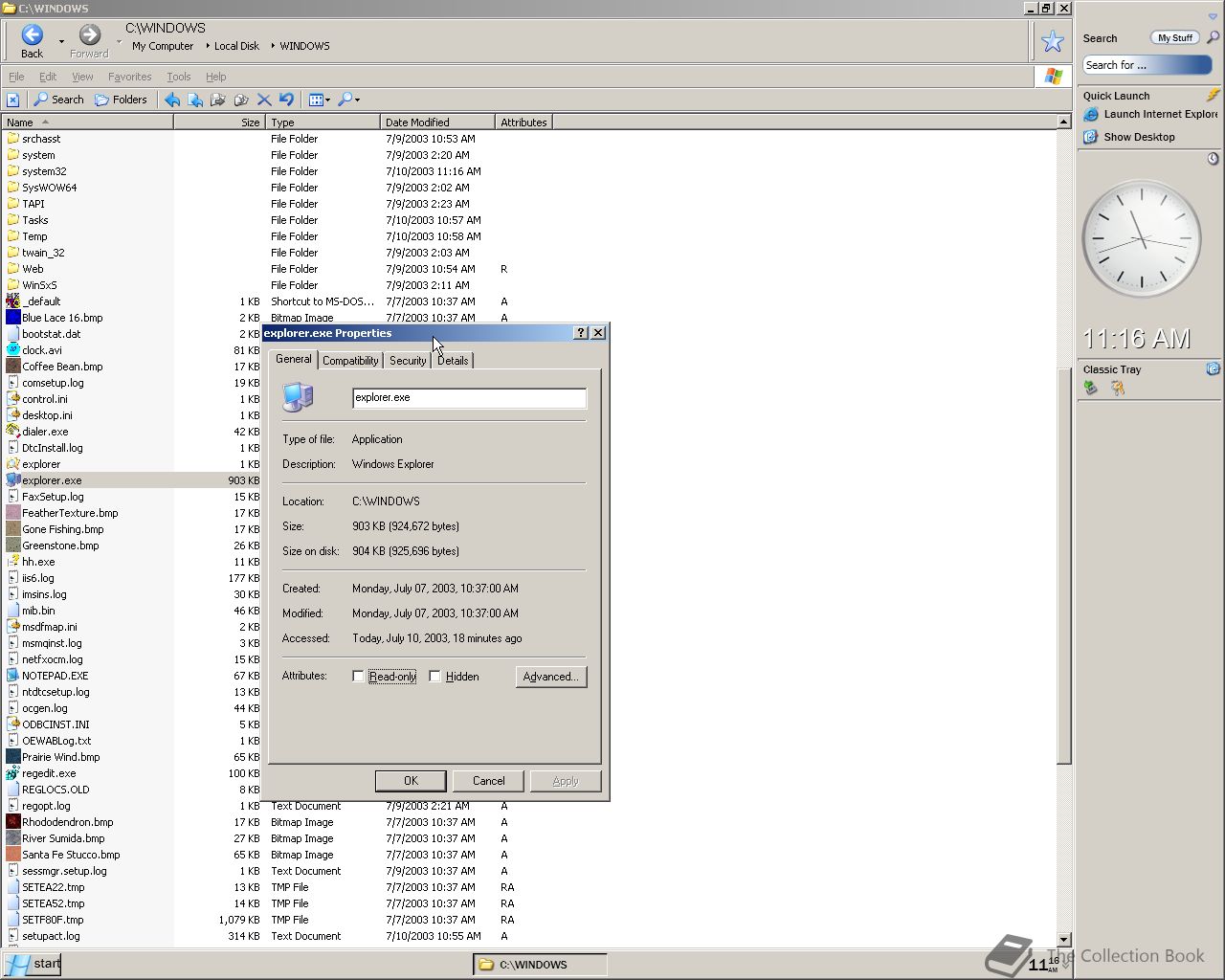
Task: Click the My Computer breadcrumb
Action: point(163,46)
